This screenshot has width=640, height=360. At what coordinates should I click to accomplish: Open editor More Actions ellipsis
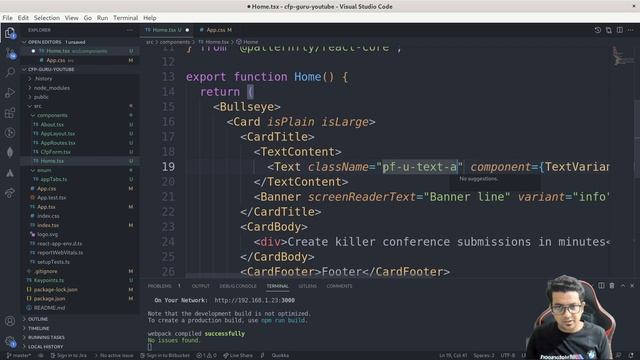click(631, 30)
